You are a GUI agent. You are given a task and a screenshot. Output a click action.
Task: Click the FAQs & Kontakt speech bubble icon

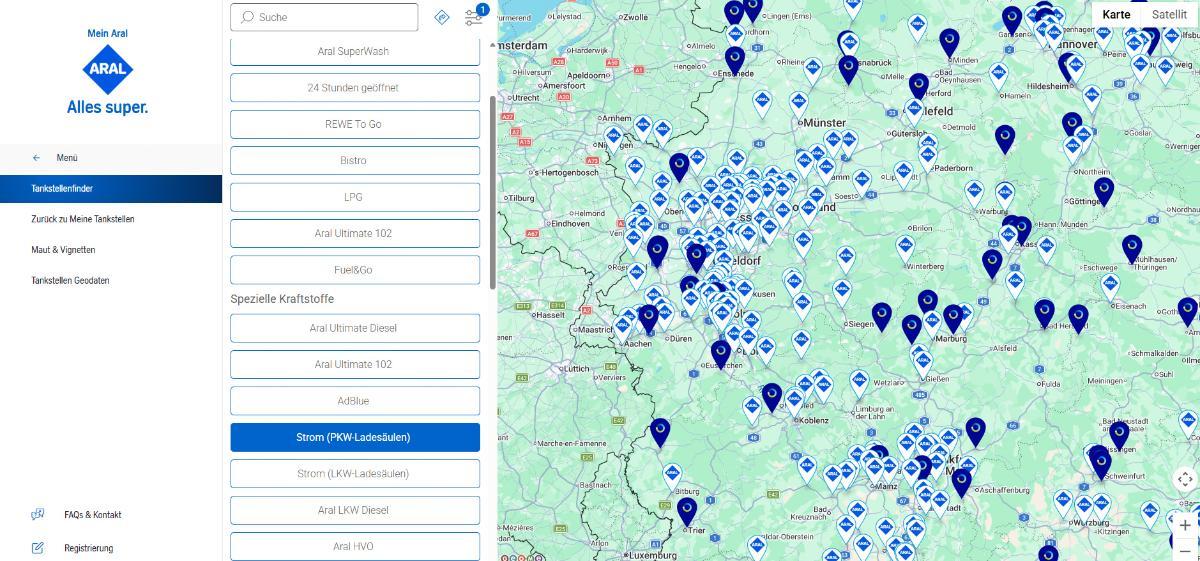point(38,515)
